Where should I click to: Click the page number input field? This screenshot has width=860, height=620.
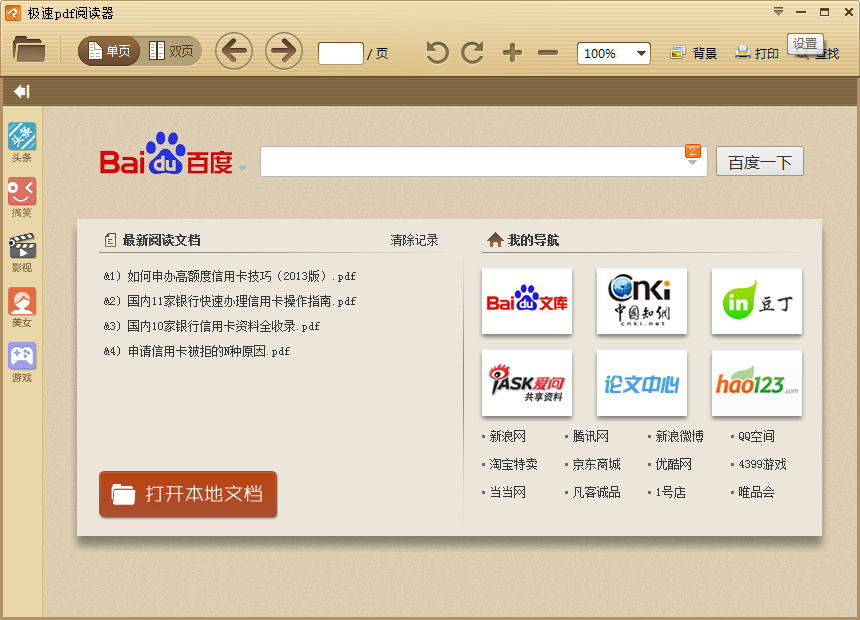point(341,53)
